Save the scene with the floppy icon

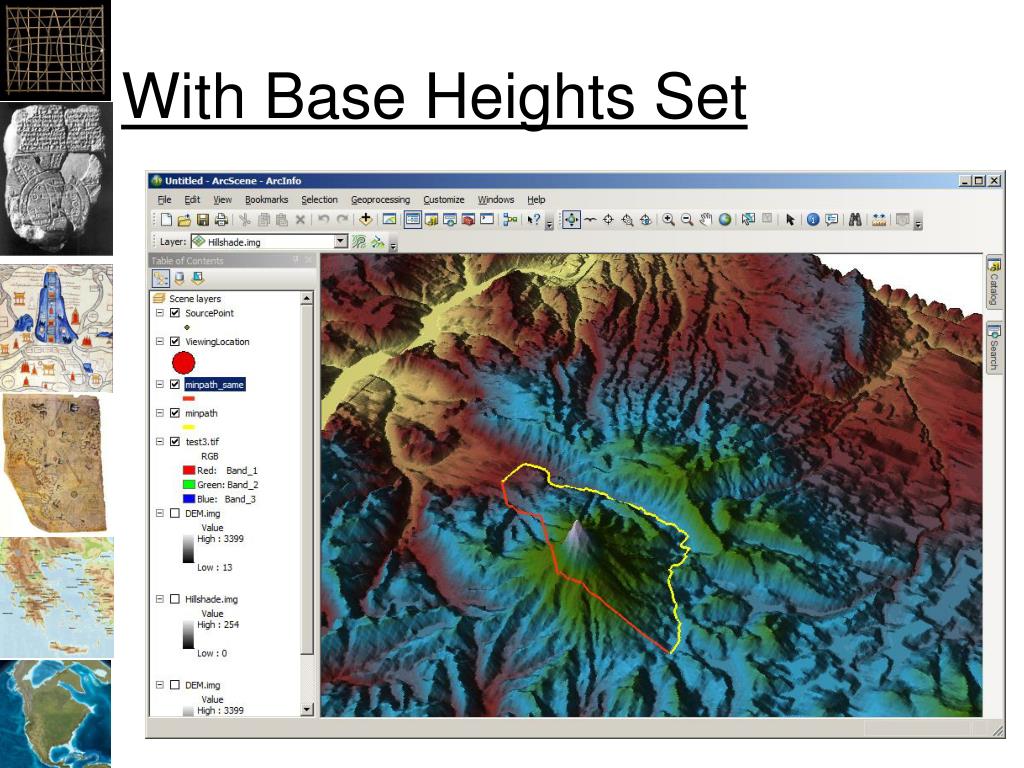[202, 219]
